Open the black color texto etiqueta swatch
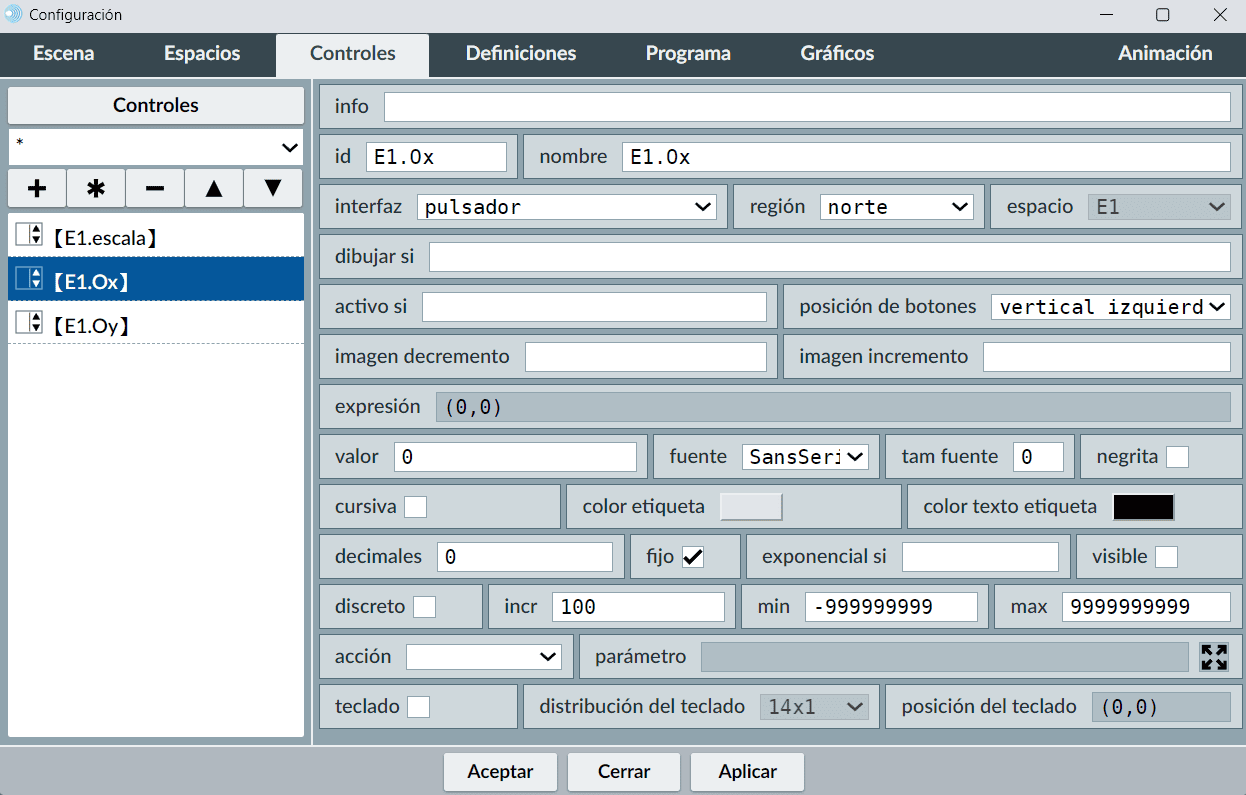 [1143, 507]
